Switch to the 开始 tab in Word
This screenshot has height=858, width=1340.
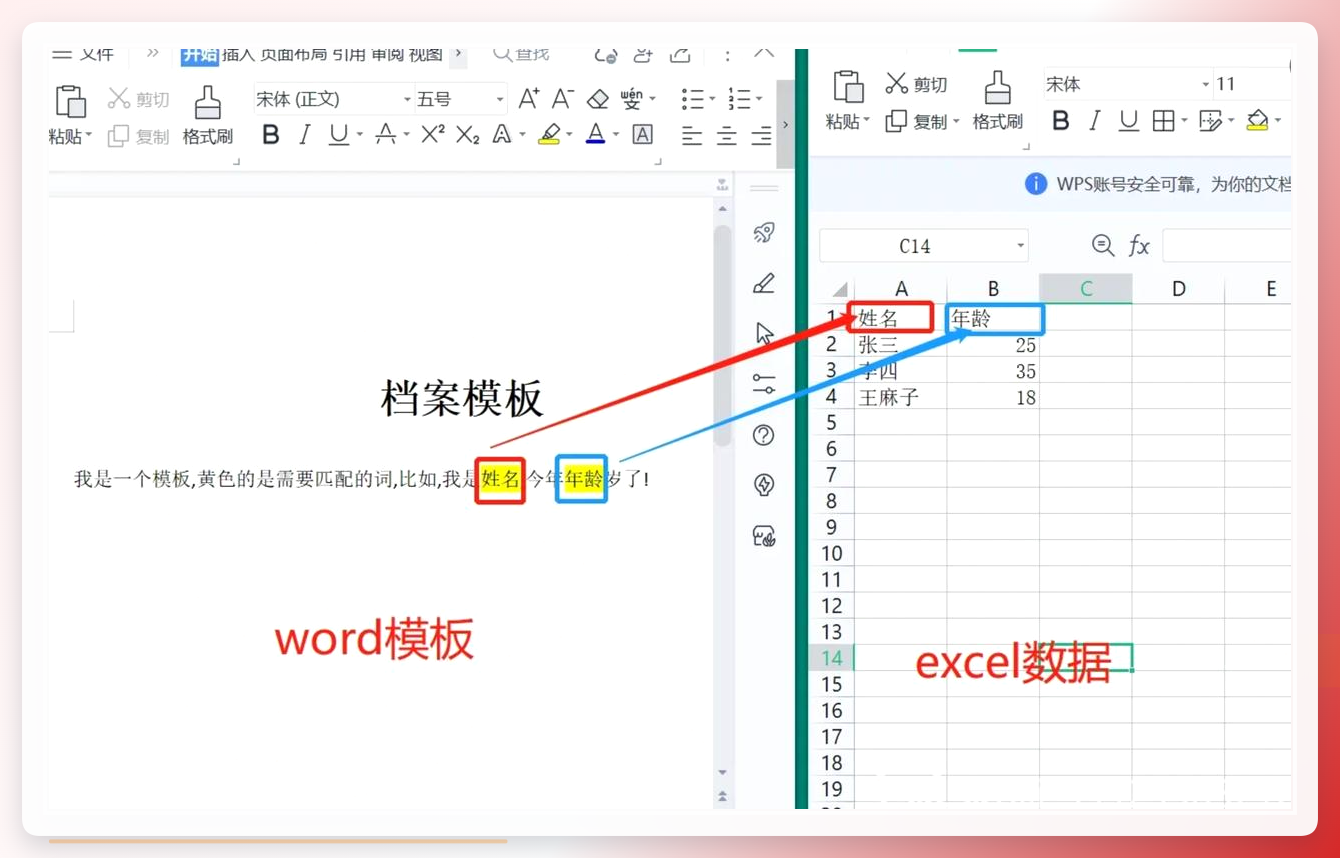click(x=200, y=54)
